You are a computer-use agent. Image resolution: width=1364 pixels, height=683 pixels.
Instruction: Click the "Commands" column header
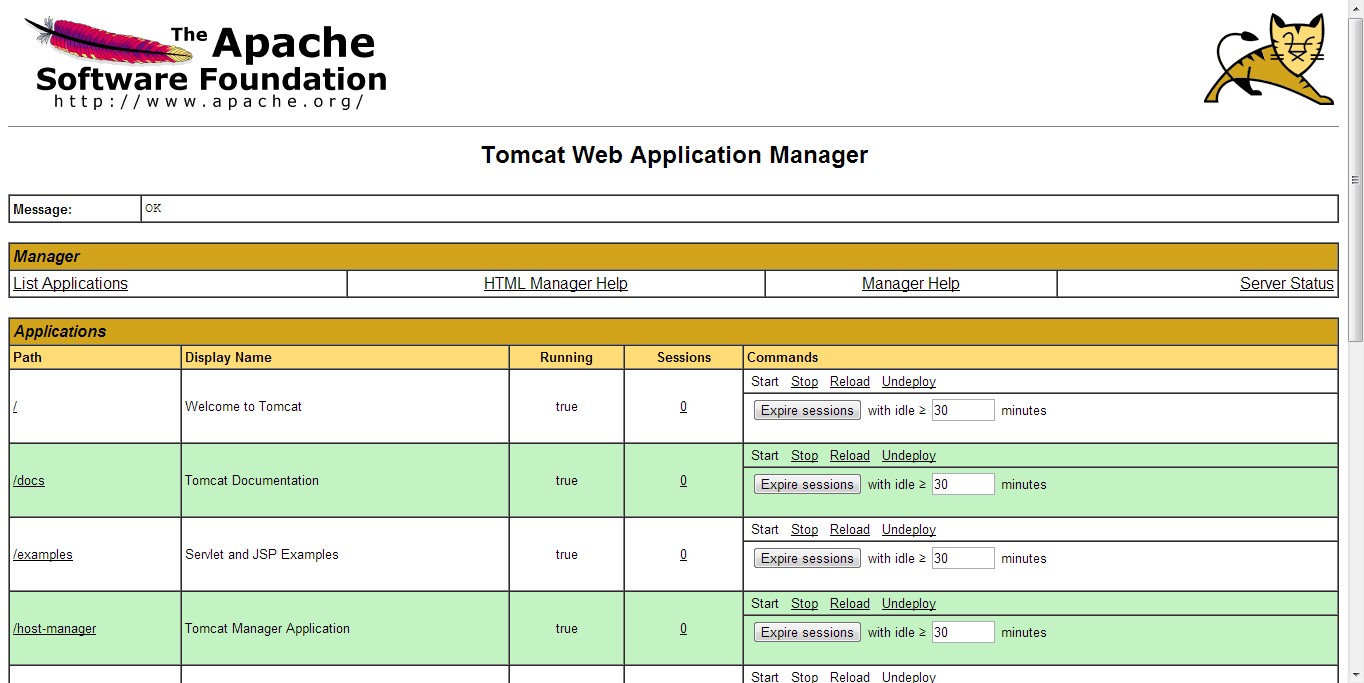tap(783, 358)
